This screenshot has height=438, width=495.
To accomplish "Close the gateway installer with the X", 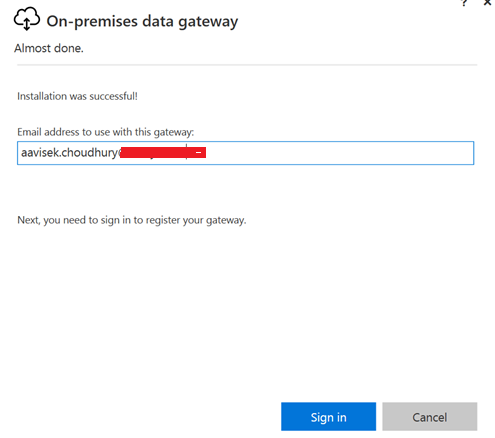I will [487, 2].
